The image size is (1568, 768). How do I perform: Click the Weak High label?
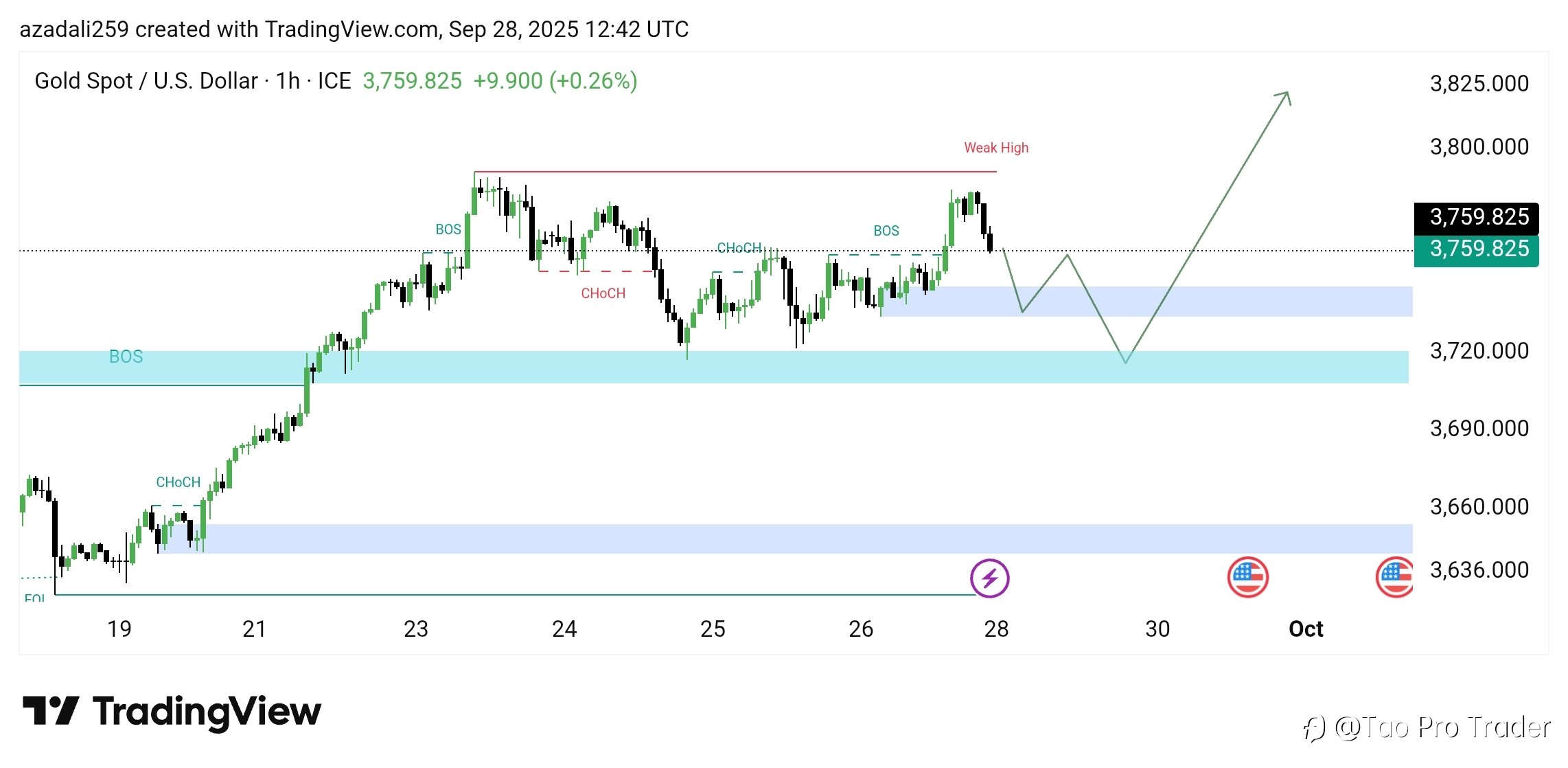click(x=995, y=148)
